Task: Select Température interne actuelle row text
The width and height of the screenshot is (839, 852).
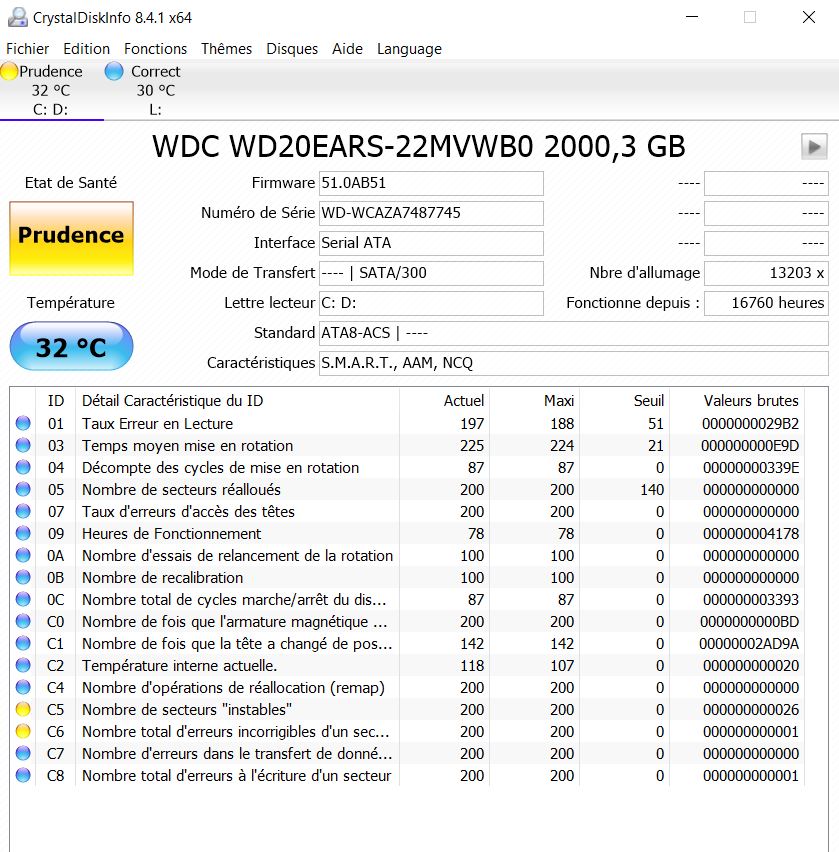Action: click(x=179, y=666)
